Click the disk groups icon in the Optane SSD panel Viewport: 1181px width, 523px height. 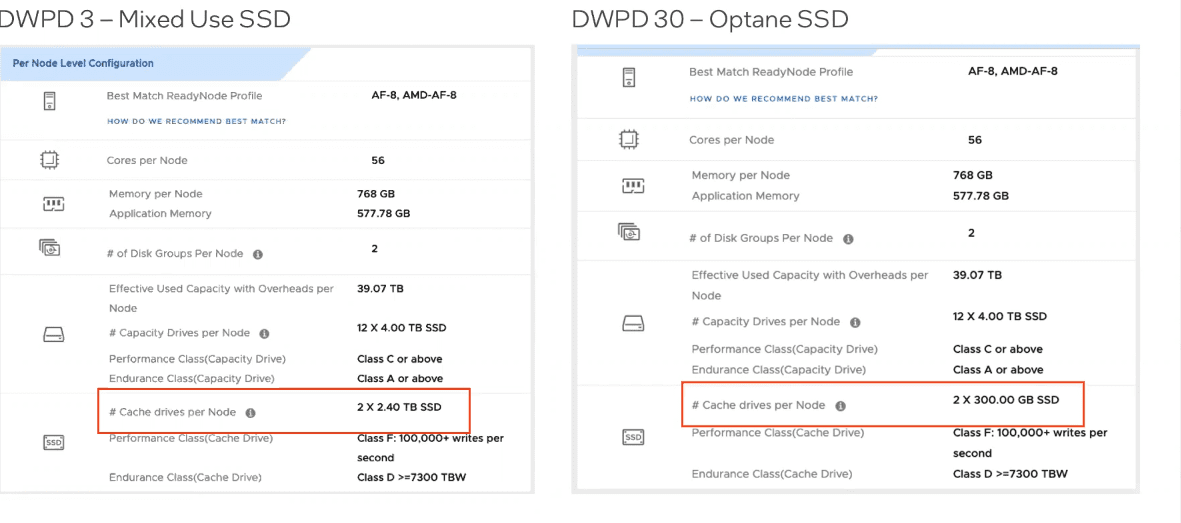click(629, 232)
